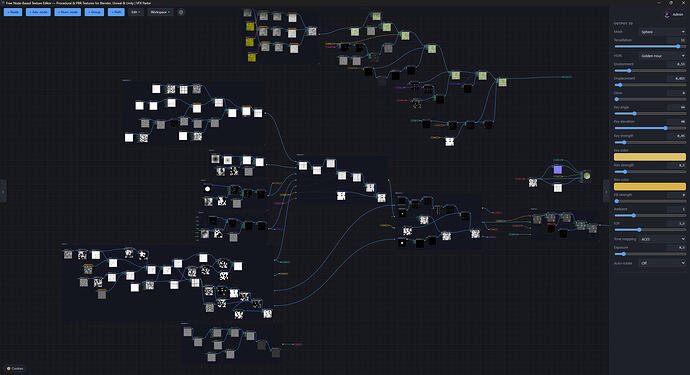This screenshot has width=690, height=375.
Task: Select the purple normal-map node thumbnail
Action: click(558, 170)
